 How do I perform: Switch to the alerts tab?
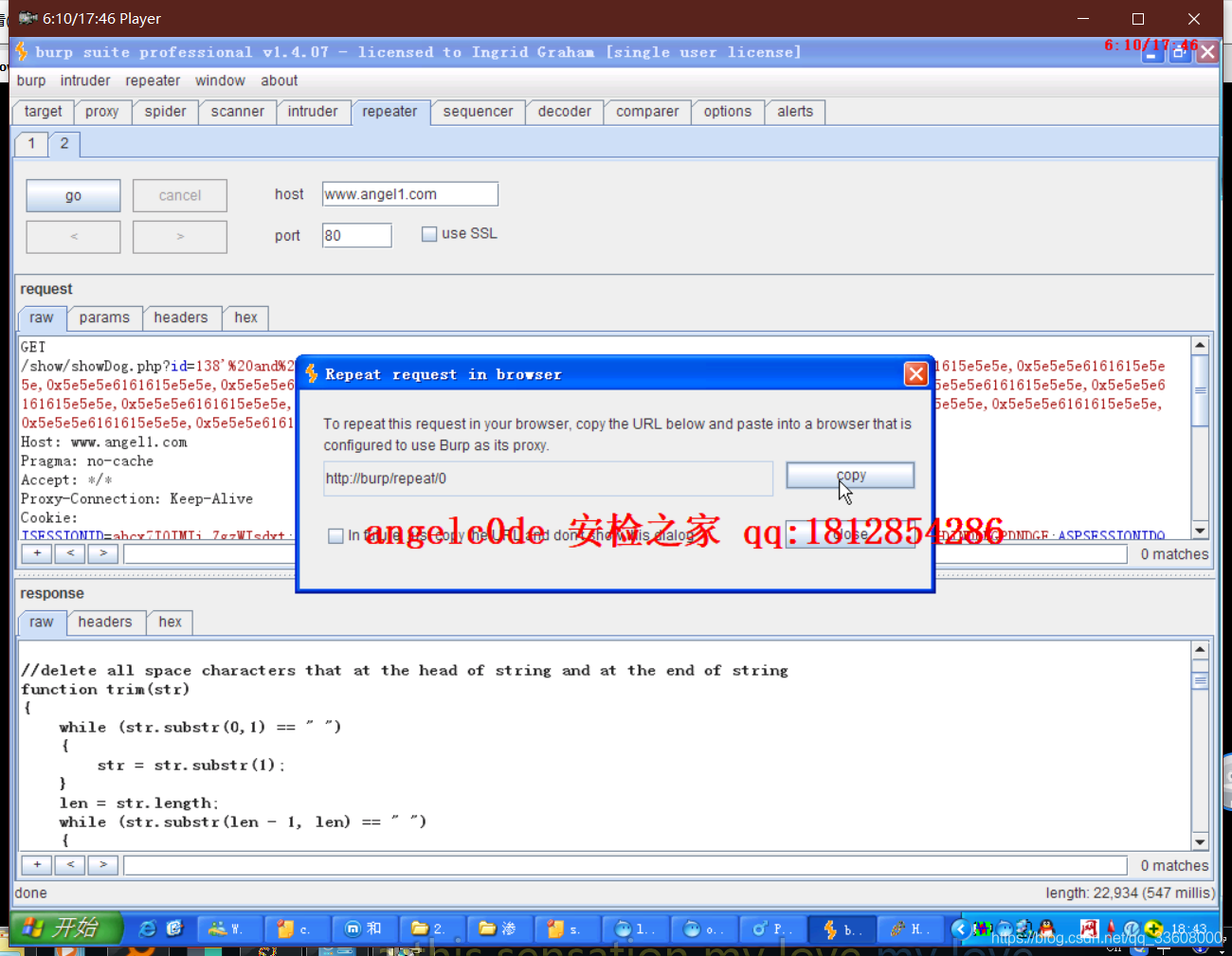[795, 112]
